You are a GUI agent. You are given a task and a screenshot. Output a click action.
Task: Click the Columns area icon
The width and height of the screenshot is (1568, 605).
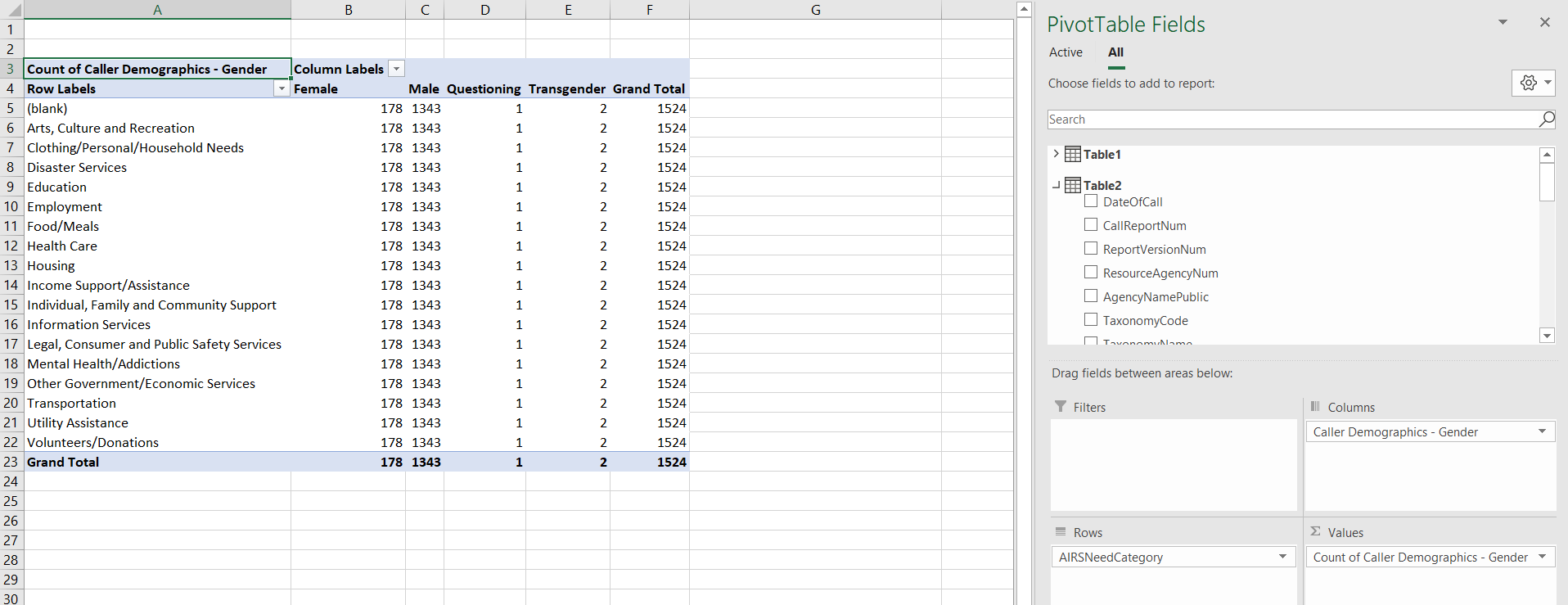tap(1315, 406)
